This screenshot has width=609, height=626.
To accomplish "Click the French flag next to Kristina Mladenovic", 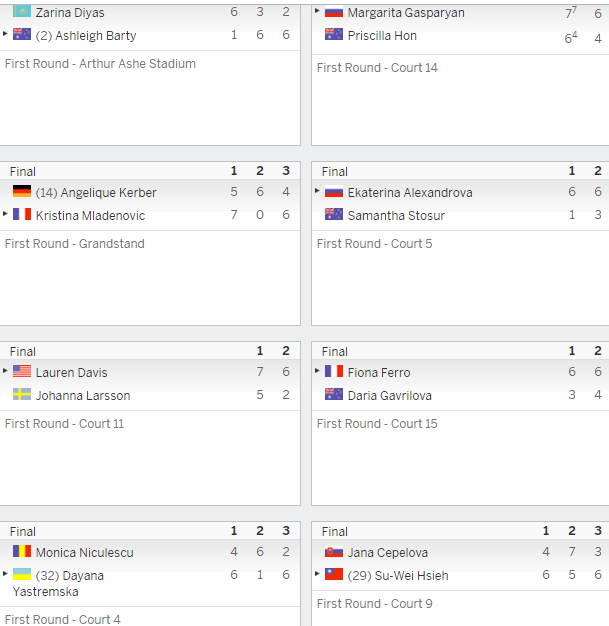I will 22,214.
